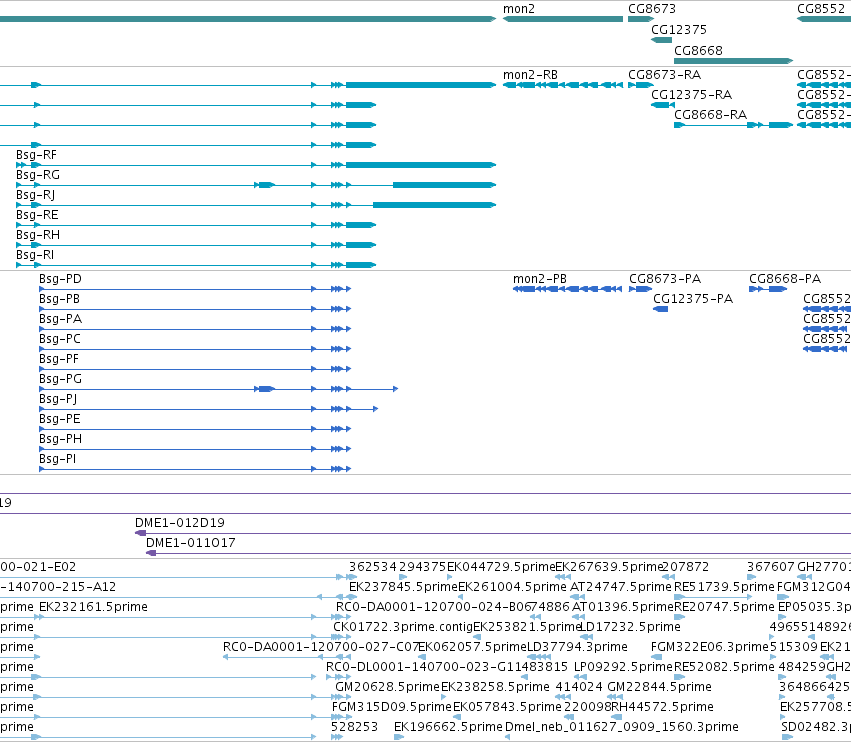The height and width of the screenshot is (742, 851).
Task: Open EST LD17232.5prime
Action: coord(630,627)
